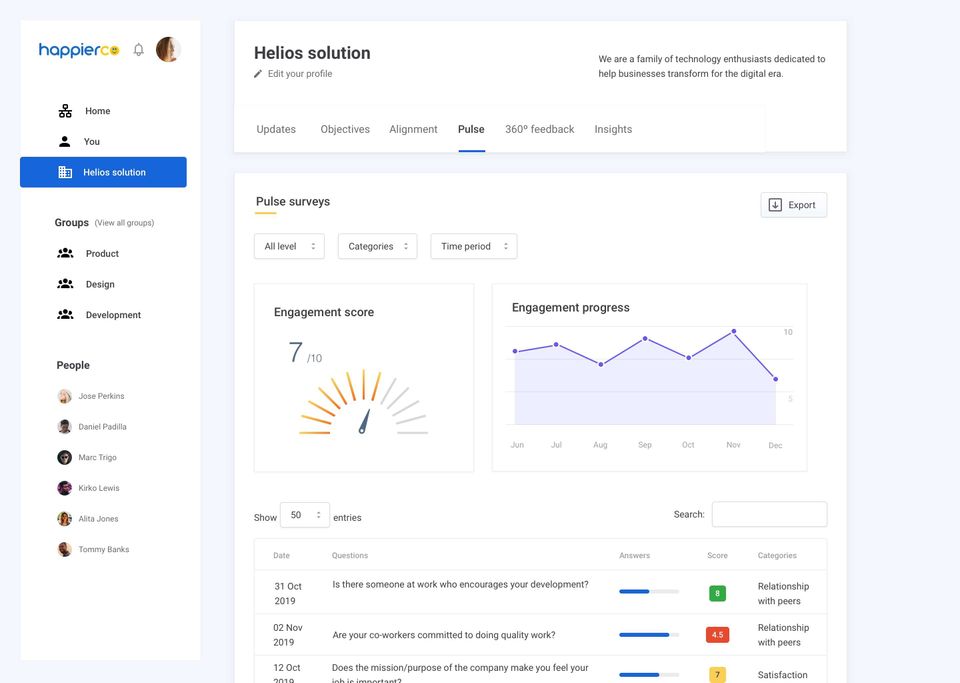Sort by the Score column header
This screenshot has width=960, height=683.
(x=718, y=555)
